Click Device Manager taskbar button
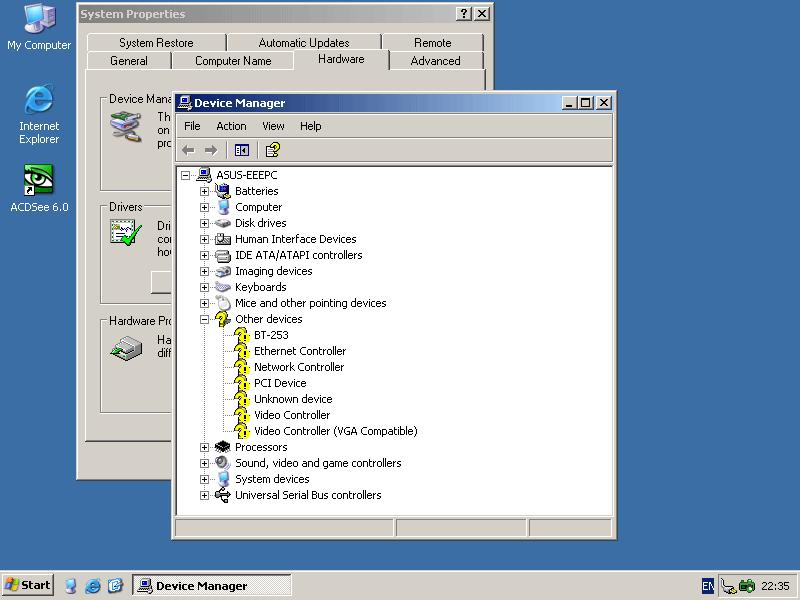Screen dimensions: 800x600 [x=212, y=585]
